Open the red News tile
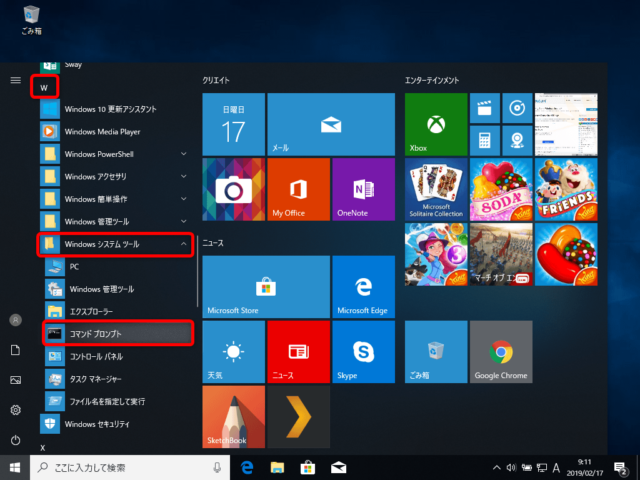This screenshot has width=640, height=480. (298, 352)
